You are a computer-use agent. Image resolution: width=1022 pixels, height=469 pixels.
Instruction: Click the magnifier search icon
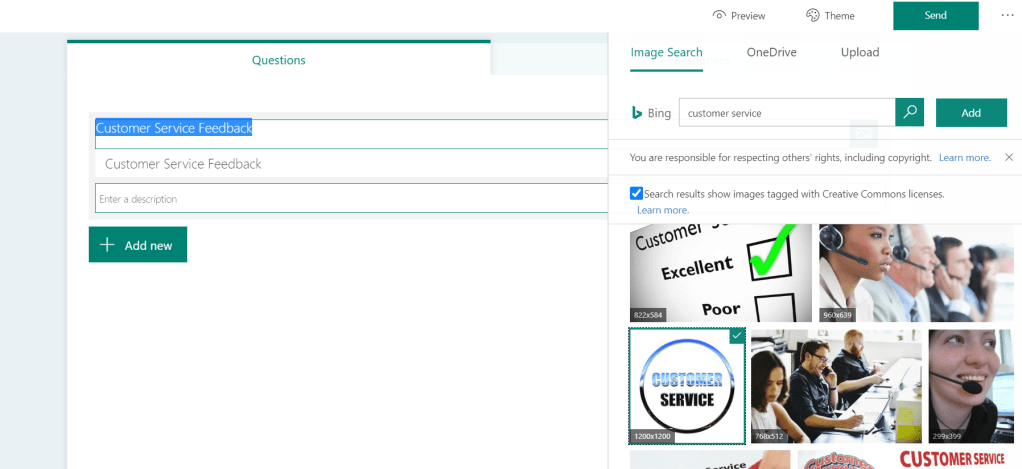(909, 113)
